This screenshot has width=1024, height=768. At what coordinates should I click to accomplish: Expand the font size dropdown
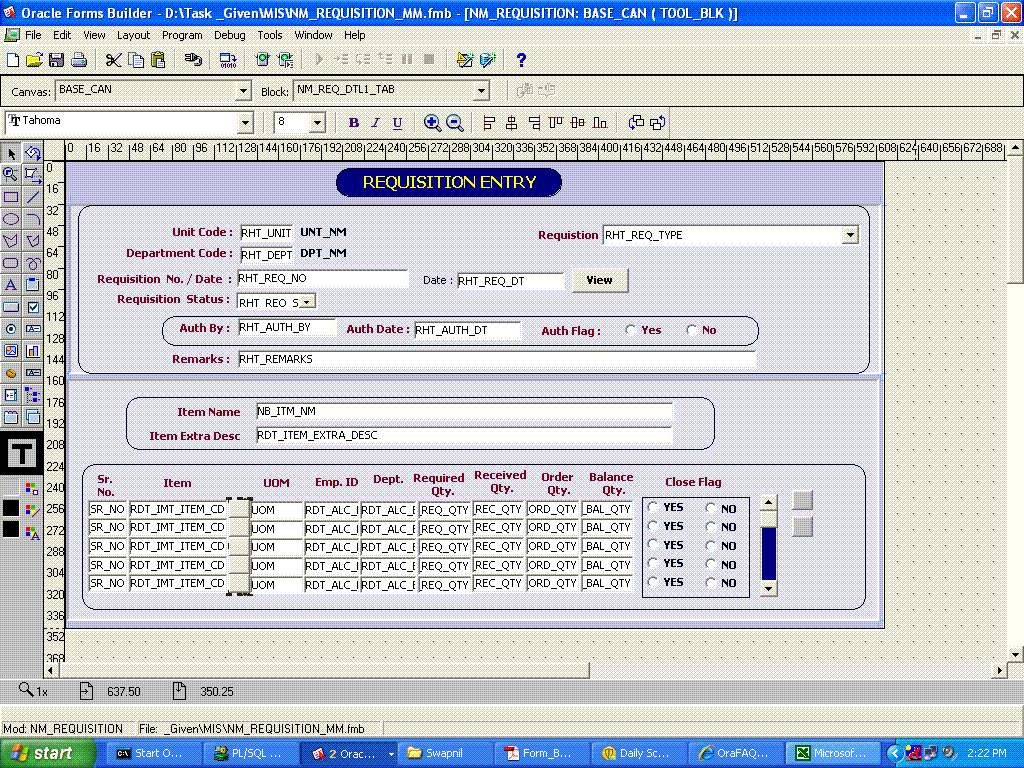[x=317, y=123]
